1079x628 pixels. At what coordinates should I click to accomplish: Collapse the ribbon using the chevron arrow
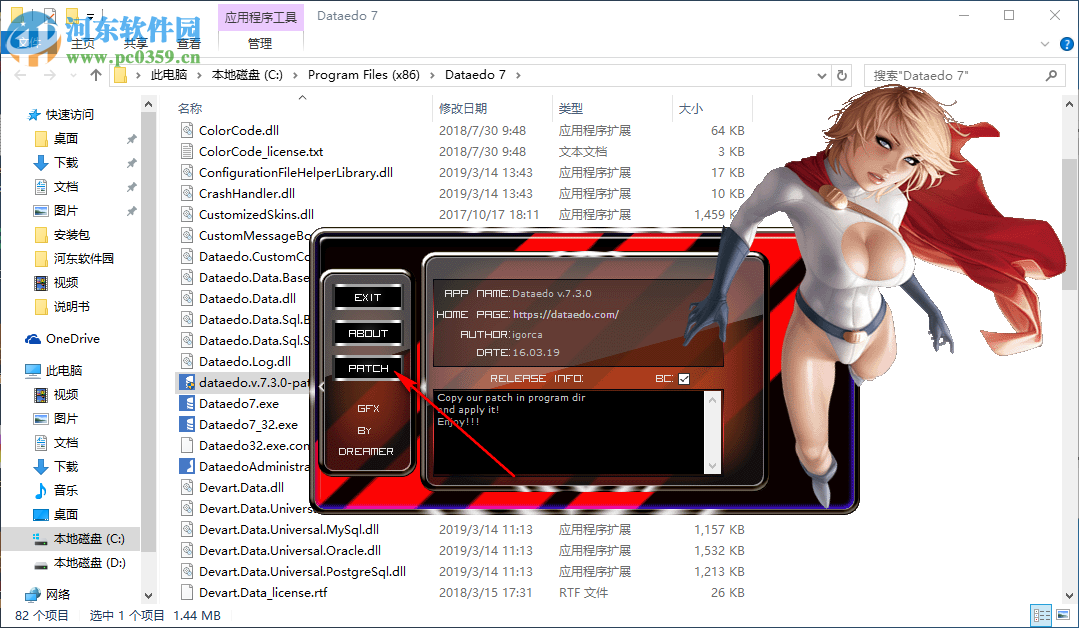point(1043,44)
